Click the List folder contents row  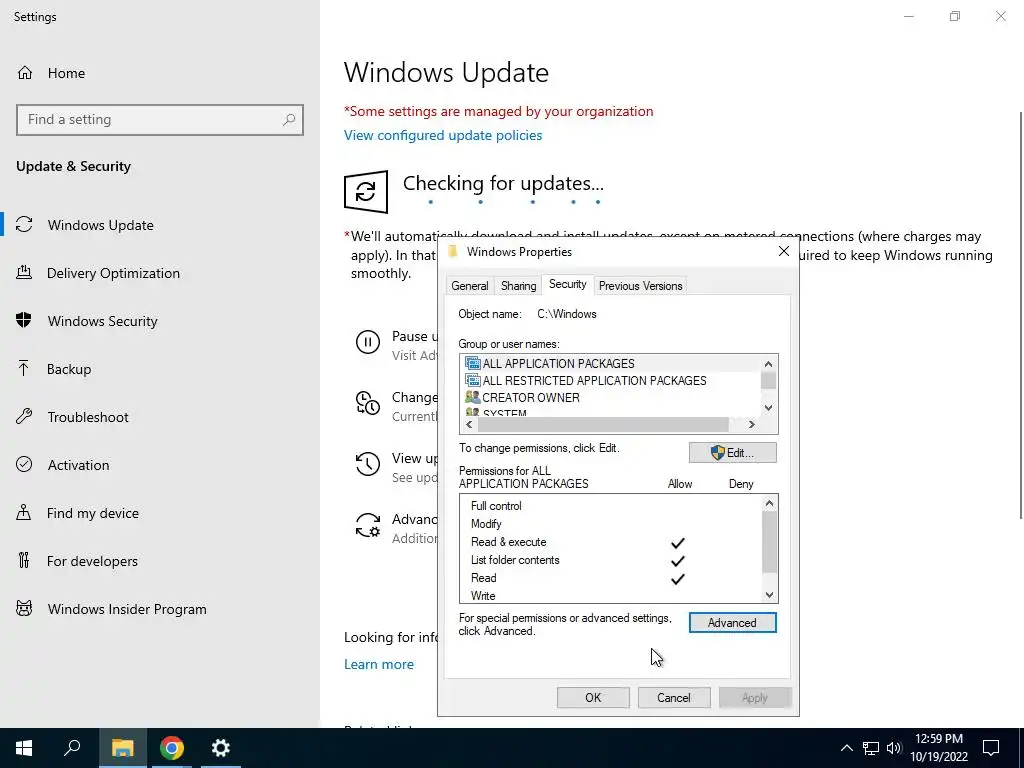click(x=611, y=560)
